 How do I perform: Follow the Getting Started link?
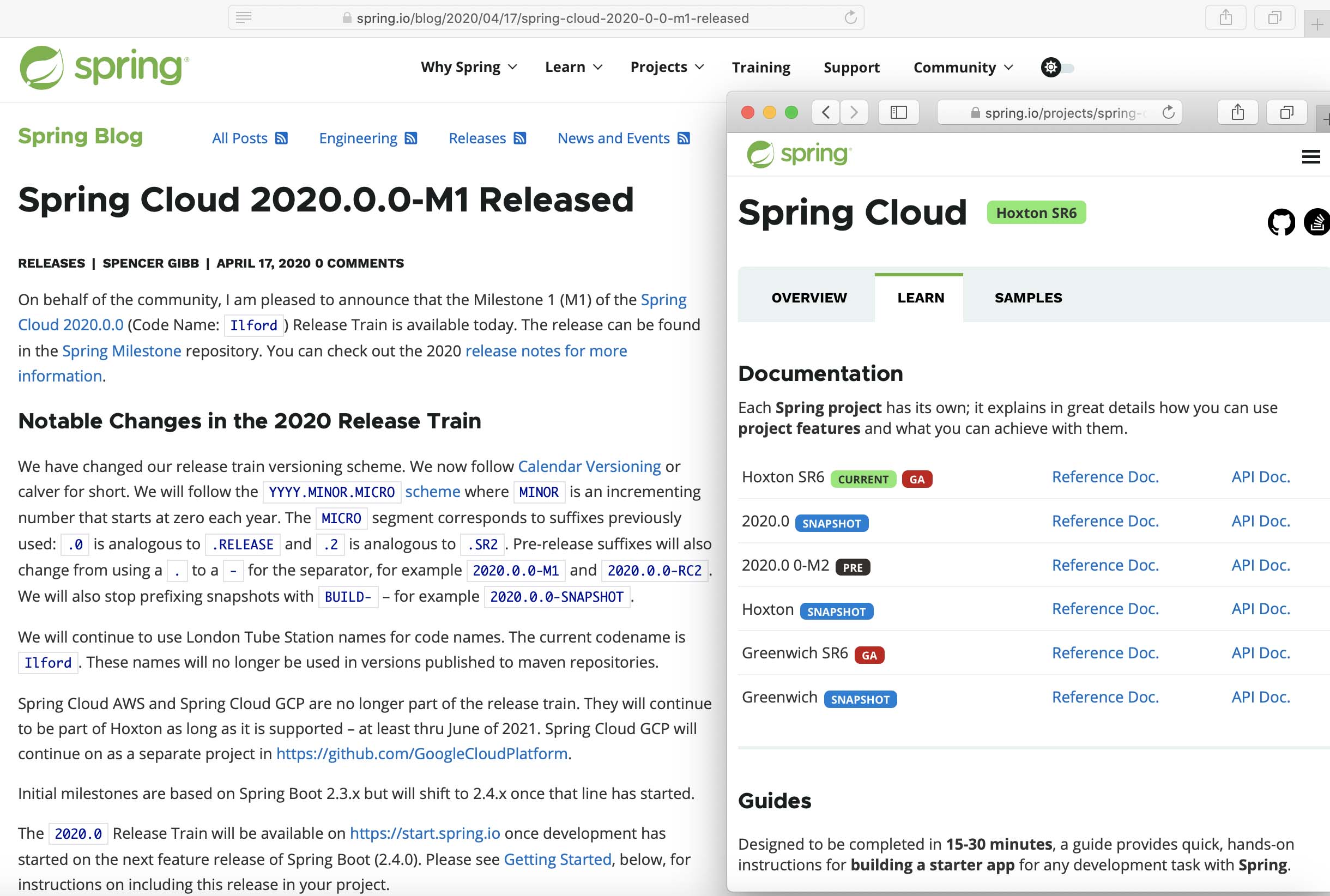coord(557,859)
